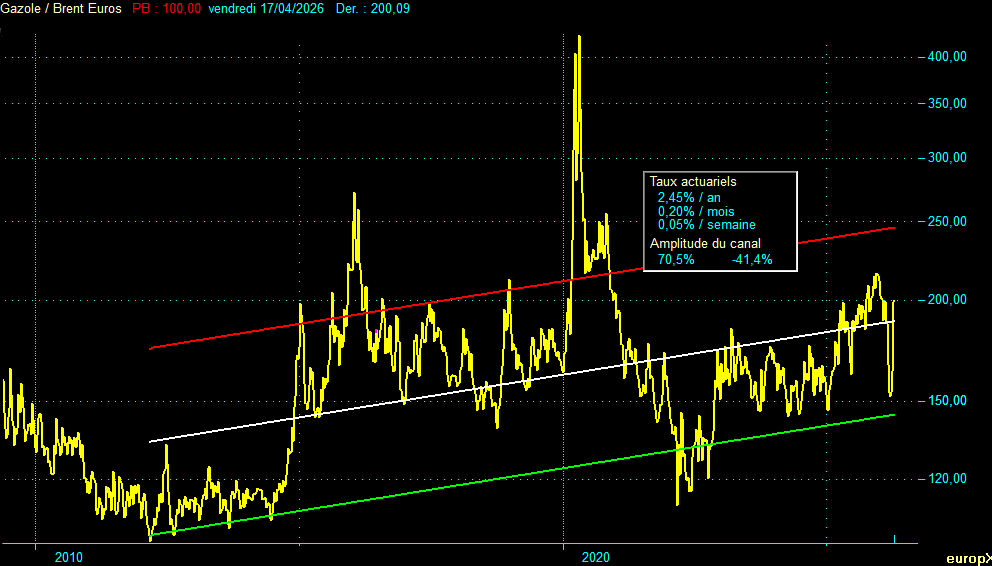This screenshot has height=566, width=992.
Task: Click the 'Amplitude du canal' label
Action: tap(705, 244)
